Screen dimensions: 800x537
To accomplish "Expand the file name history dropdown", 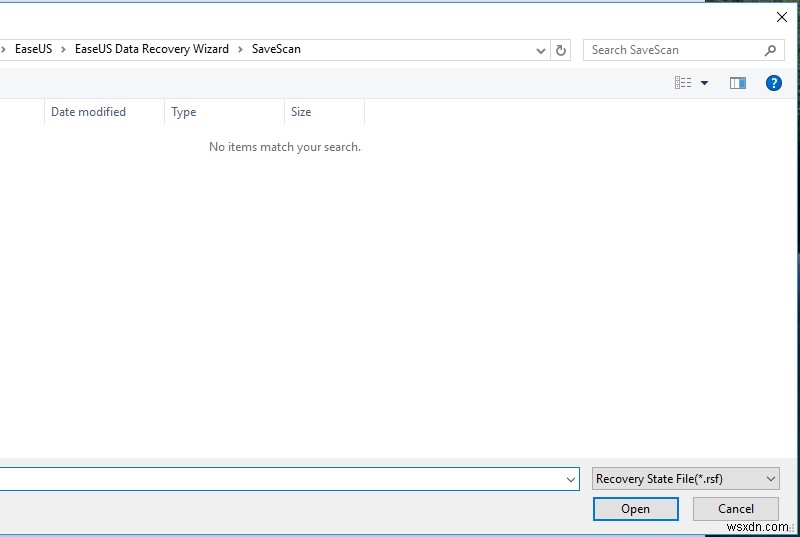I will (570, 479).
